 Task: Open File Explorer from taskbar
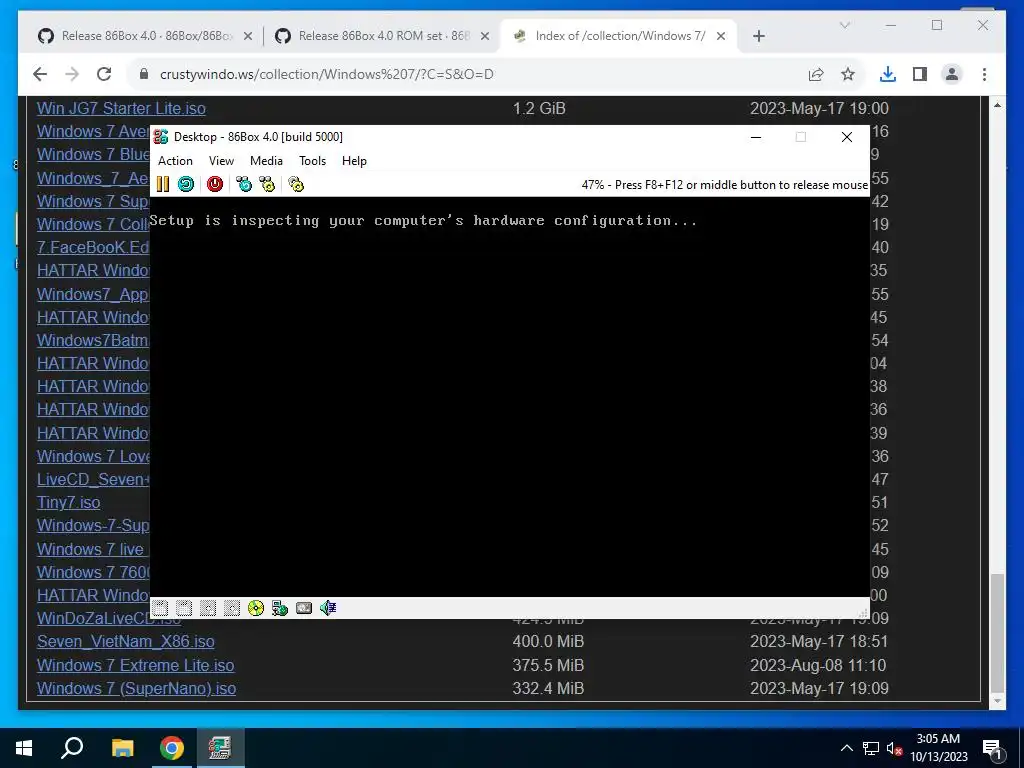pyautogui.click(x=122, y=748)
